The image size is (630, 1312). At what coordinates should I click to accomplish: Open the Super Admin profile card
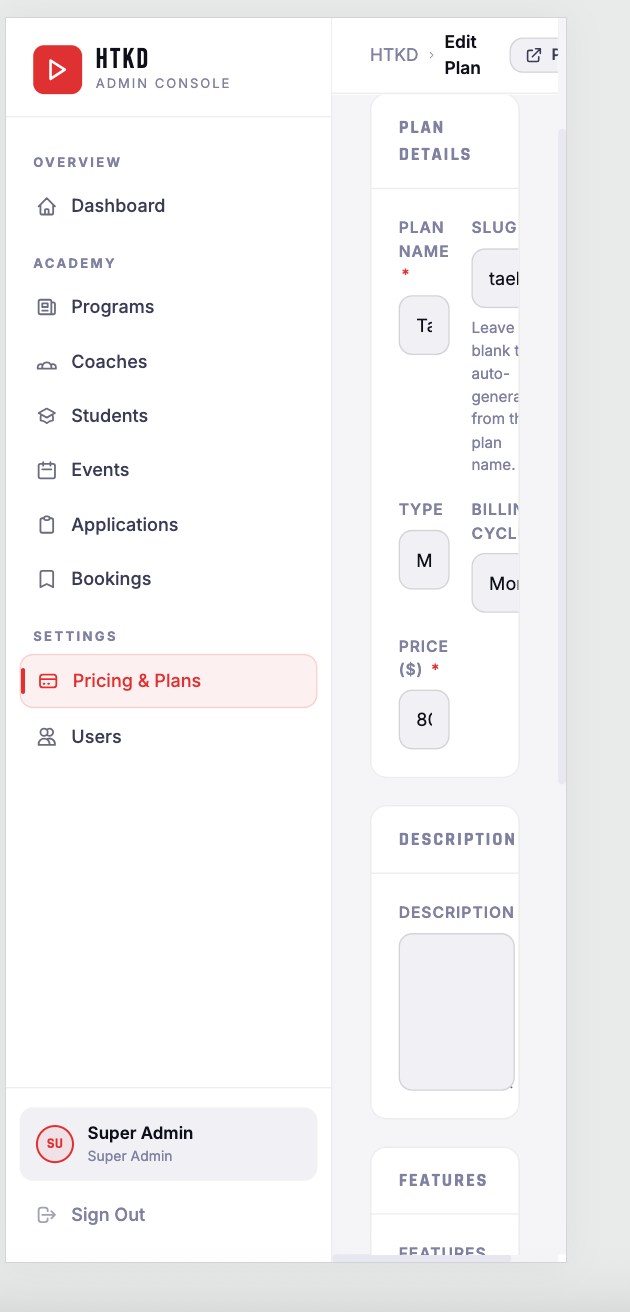pos(168,1144)
